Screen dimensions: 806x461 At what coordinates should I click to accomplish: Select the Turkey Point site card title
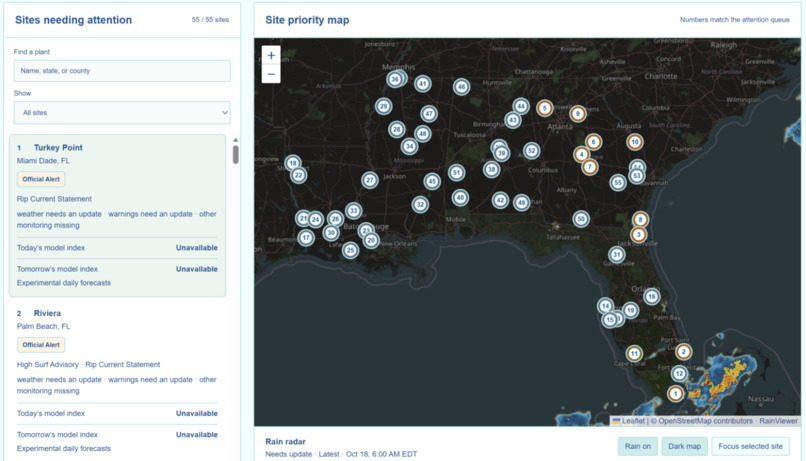pos(58,147)
